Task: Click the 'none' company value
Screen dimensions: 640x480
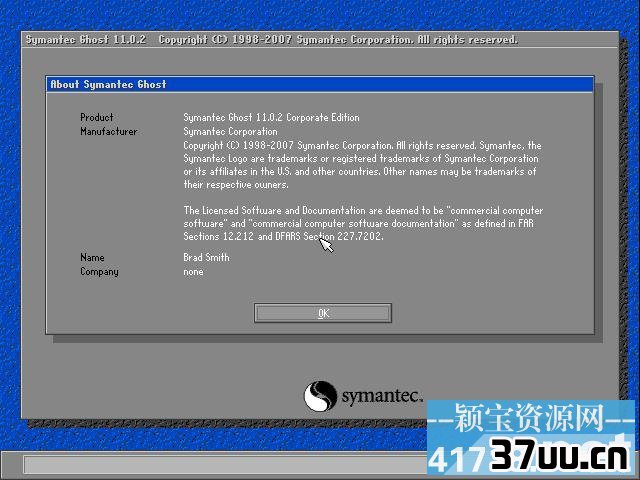Action: tap(193, 272)
